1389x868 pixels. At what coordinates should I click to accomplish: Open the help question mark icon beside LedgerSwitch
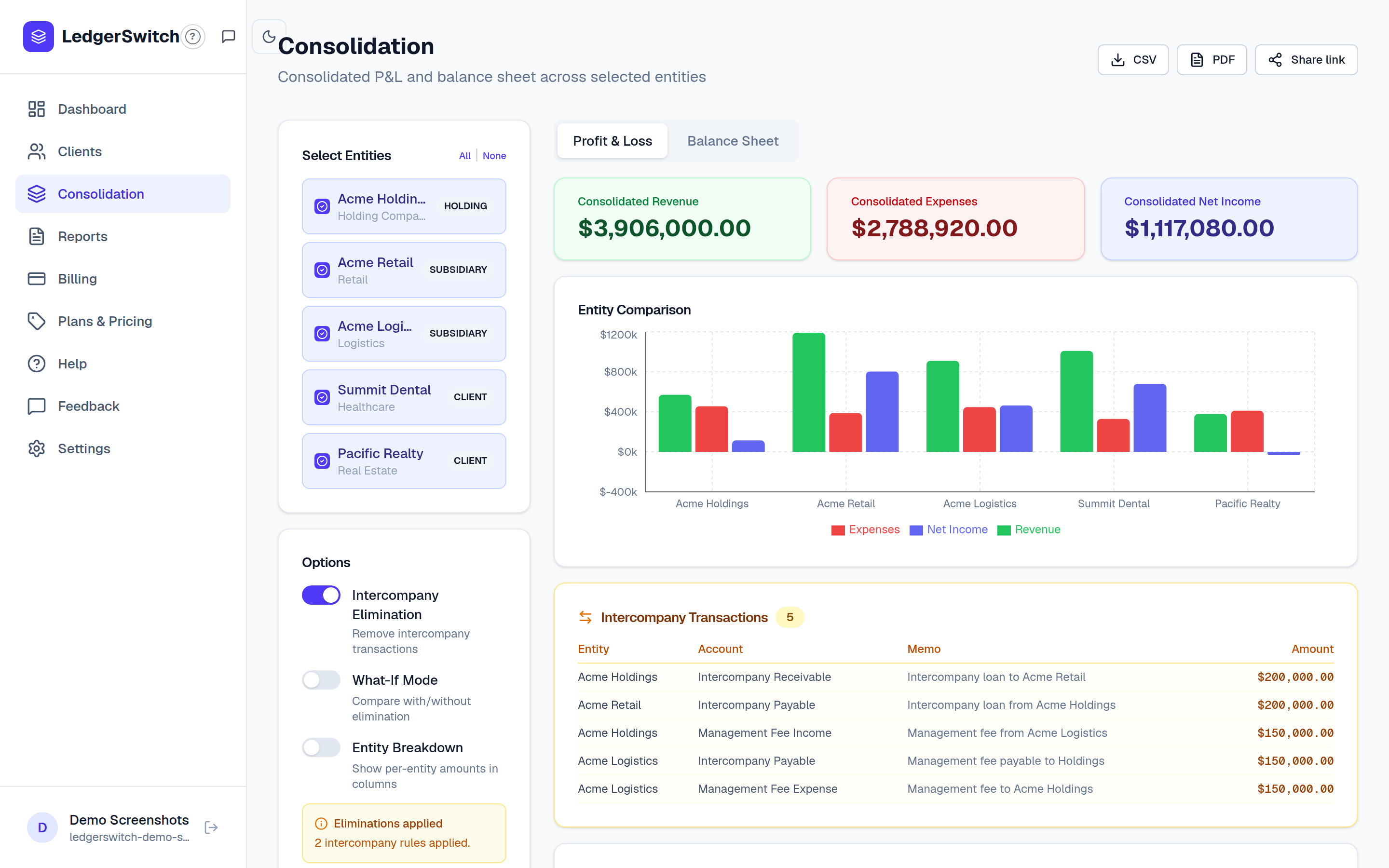[x=193, y=37]
